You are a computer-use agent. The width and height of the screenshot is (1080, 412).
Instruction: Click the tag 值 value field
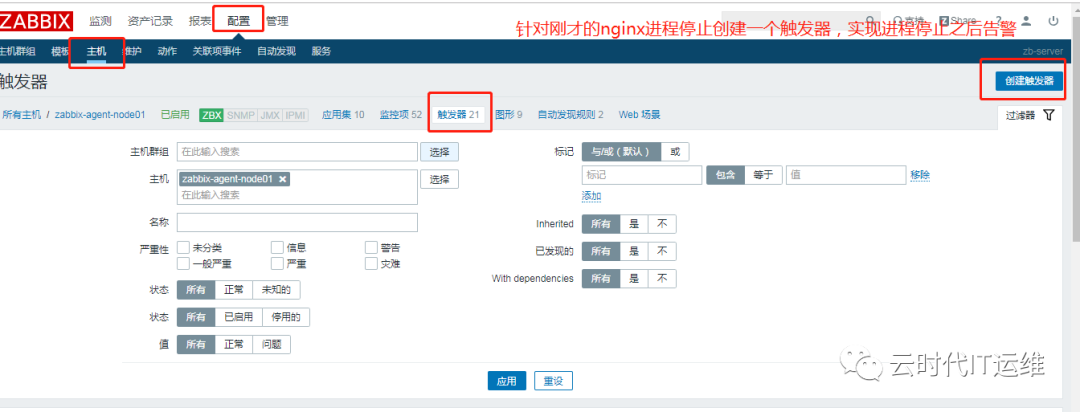846,175
